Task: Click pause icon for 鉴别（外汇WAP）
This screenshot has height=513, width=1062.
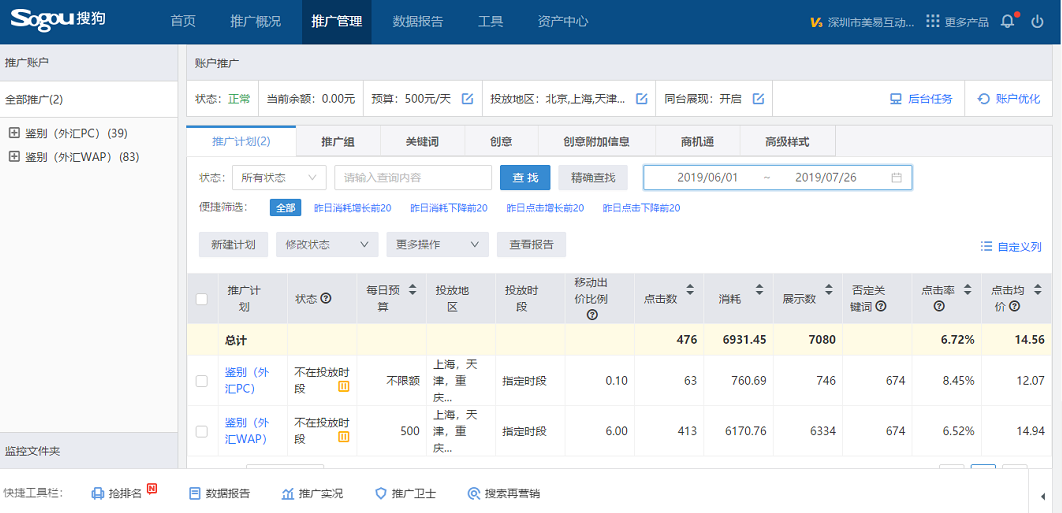Action: coord(343,436)
